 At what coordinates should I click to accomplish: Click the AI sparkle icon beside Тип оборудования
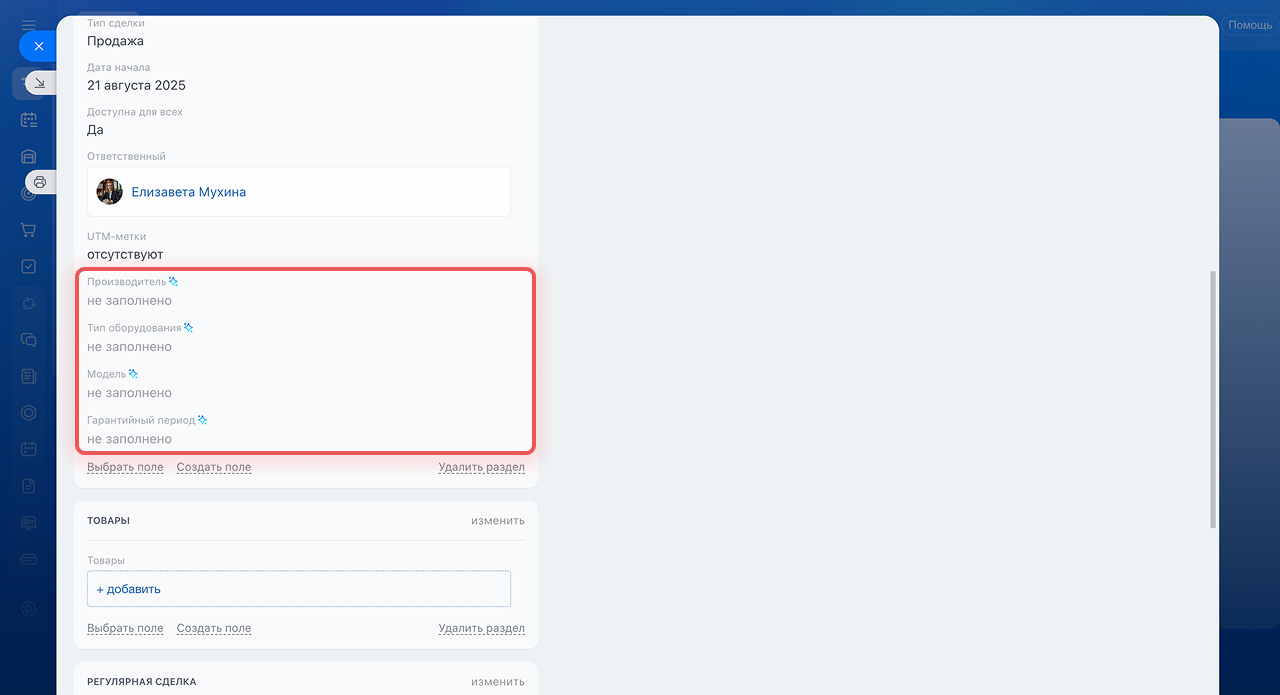pyautogui.click(x=188, y=328)
